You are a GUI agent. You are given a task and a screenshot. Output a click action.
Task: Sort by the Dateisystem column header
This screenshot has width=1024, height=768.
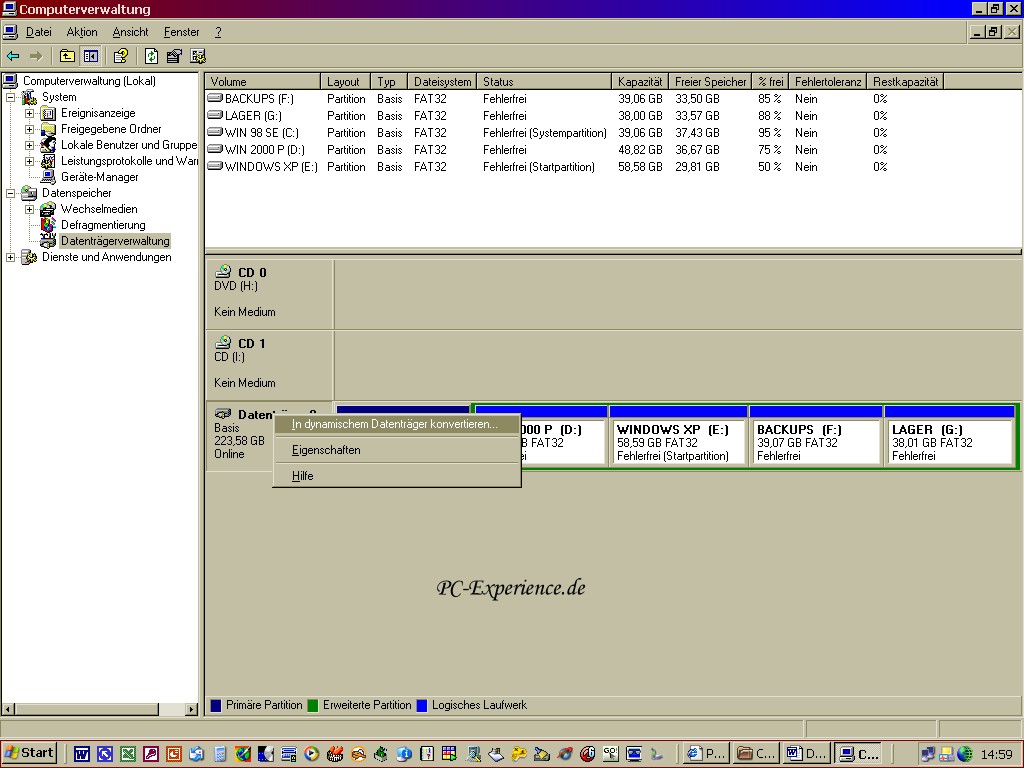pyautogui.click(x=442, y=82)
